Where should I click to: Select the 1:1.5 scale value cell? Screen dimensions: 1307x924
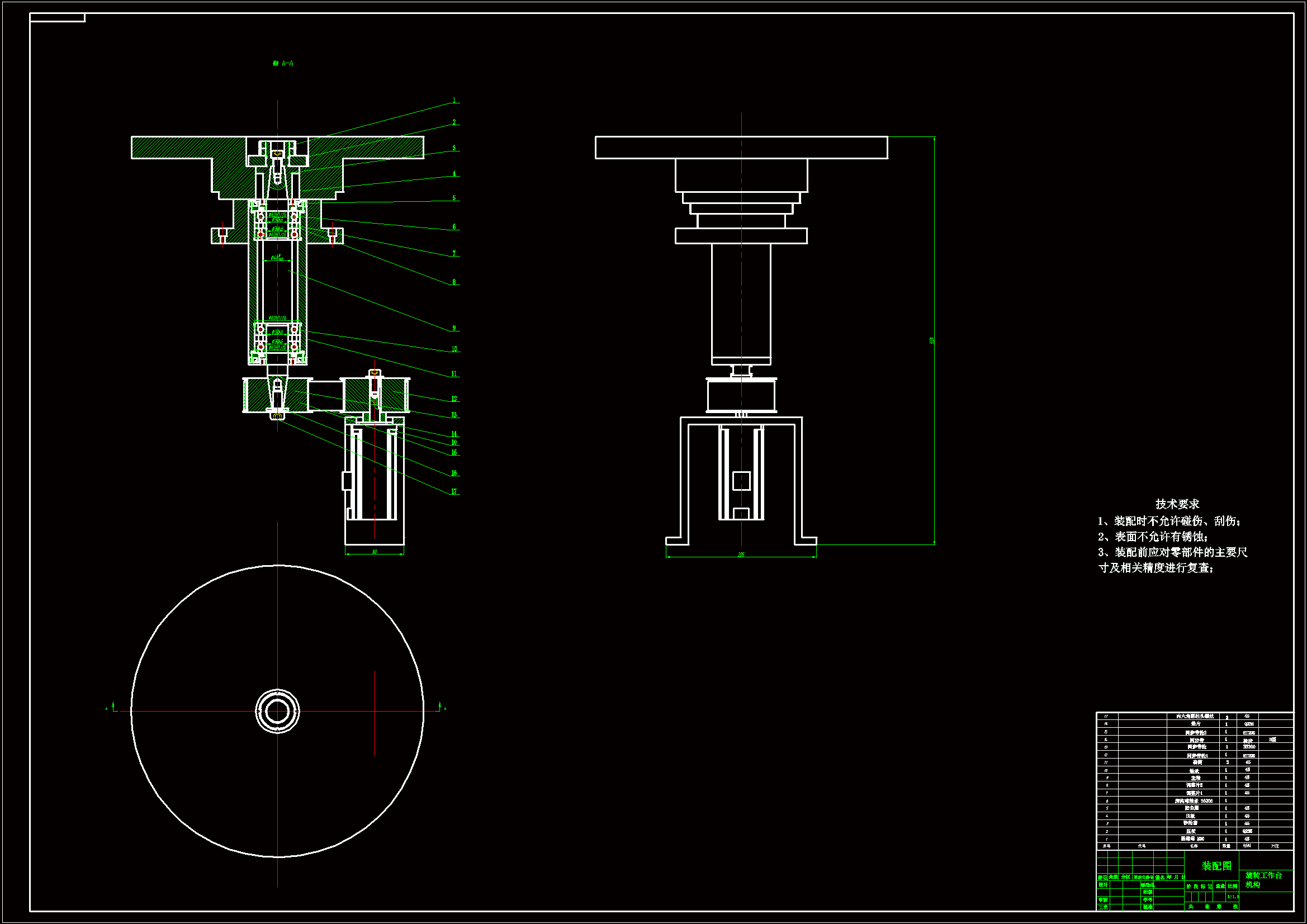point(1233,897)
